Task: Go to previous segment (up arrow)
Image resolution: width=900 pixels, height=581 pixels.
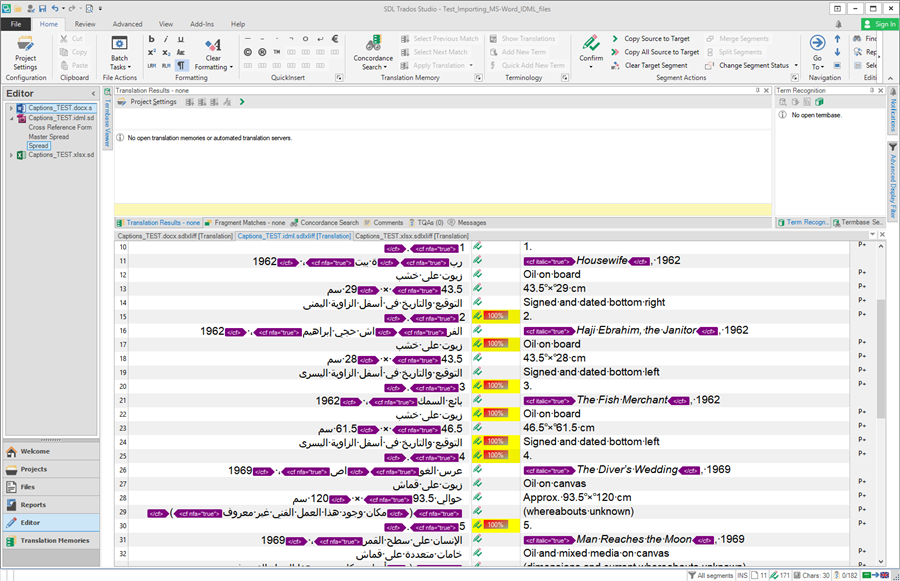Action: [837, 39]
